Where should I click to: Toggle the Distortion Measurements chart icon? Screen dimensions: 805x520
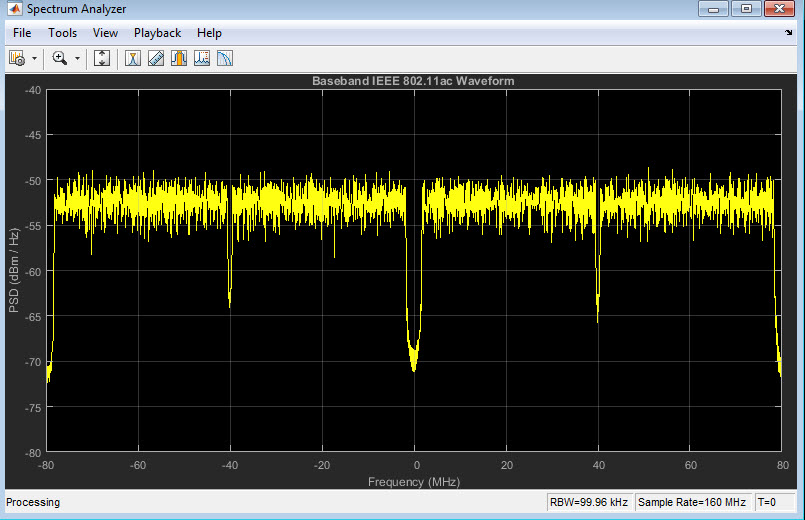(x=201, y=58)
